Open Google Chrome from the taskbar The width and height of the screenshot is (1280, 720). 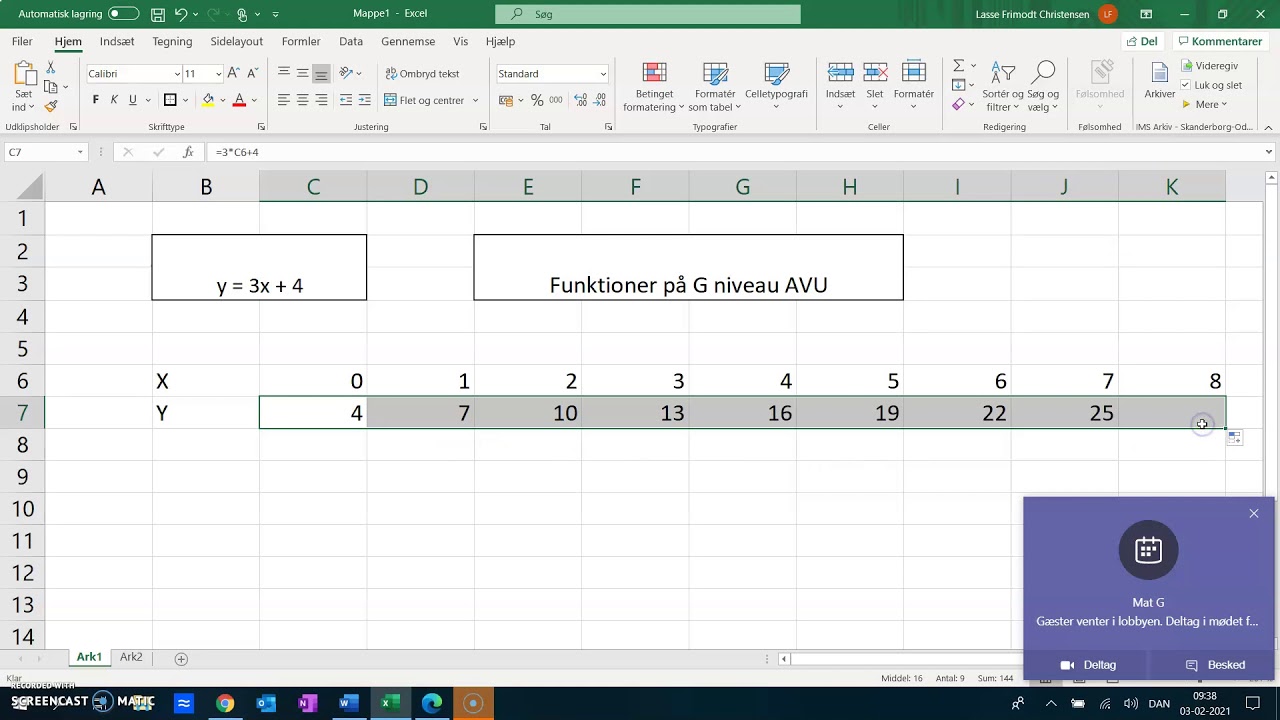[225, 704]
